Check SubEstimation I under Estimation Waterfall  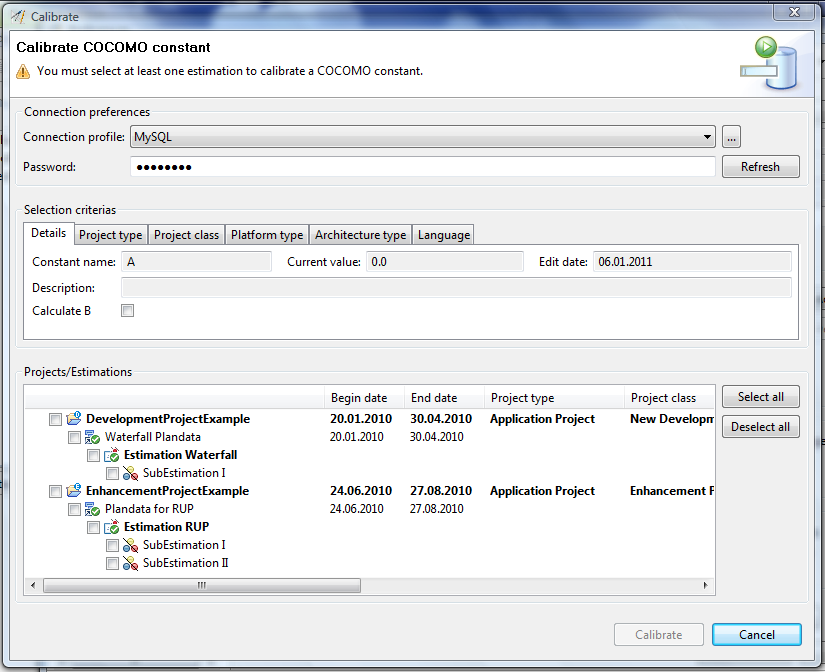(112, 473)
